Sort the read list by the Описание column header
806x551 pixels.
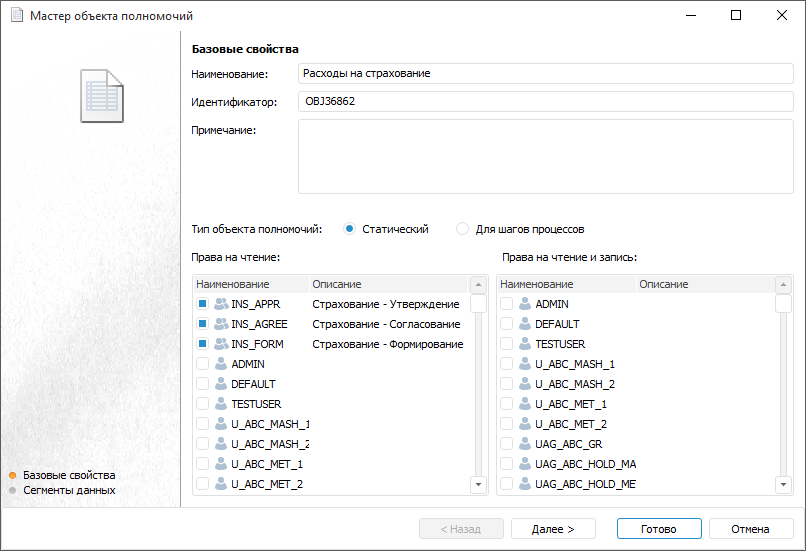coord(337,285)
